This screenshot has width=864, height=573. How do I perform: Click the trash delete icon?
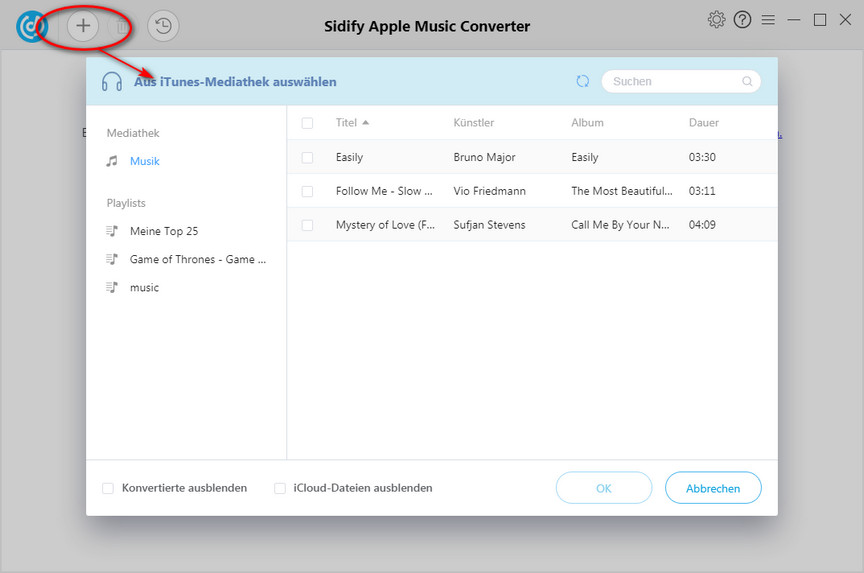coord(121,26)
